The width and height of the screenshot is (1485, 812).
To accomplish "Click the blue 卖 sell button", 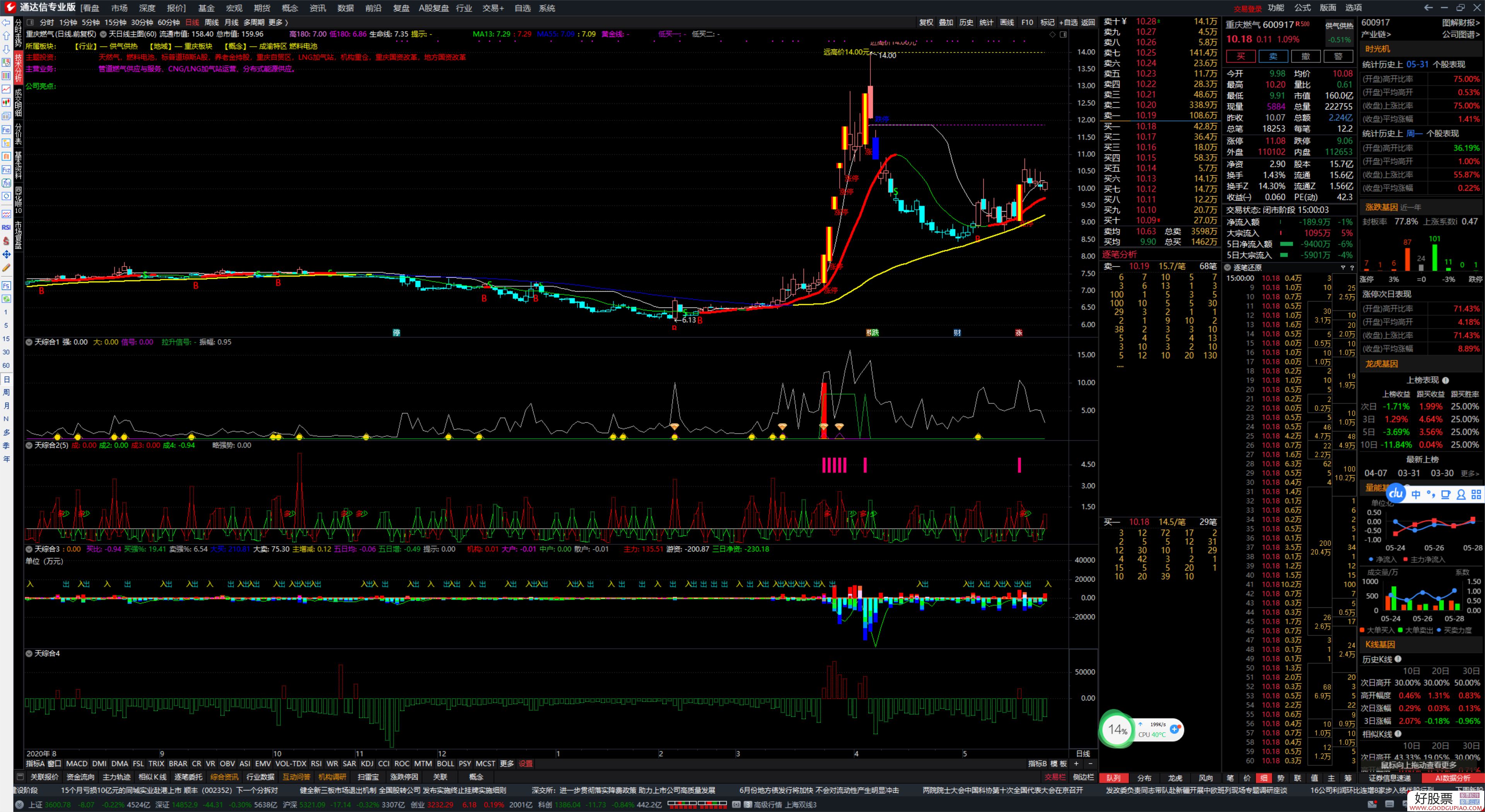I will pos(1273,56).
